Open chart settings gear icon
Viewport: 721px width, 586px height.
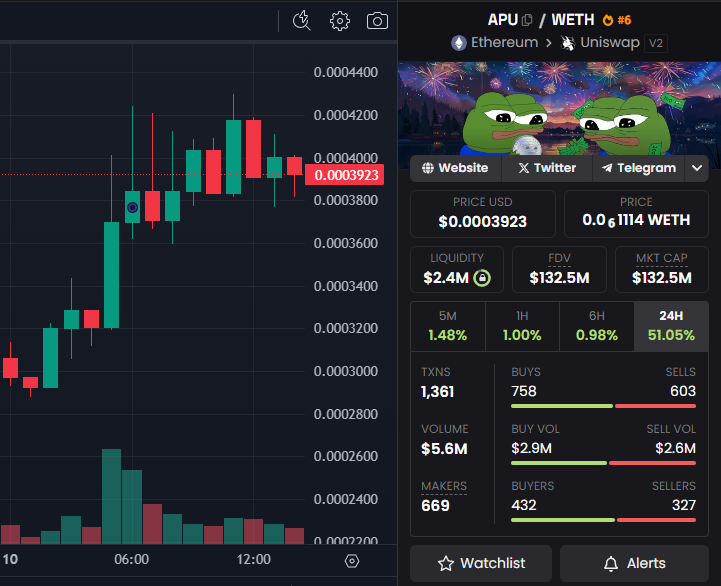pyautogui.click(x=340, y=21)
